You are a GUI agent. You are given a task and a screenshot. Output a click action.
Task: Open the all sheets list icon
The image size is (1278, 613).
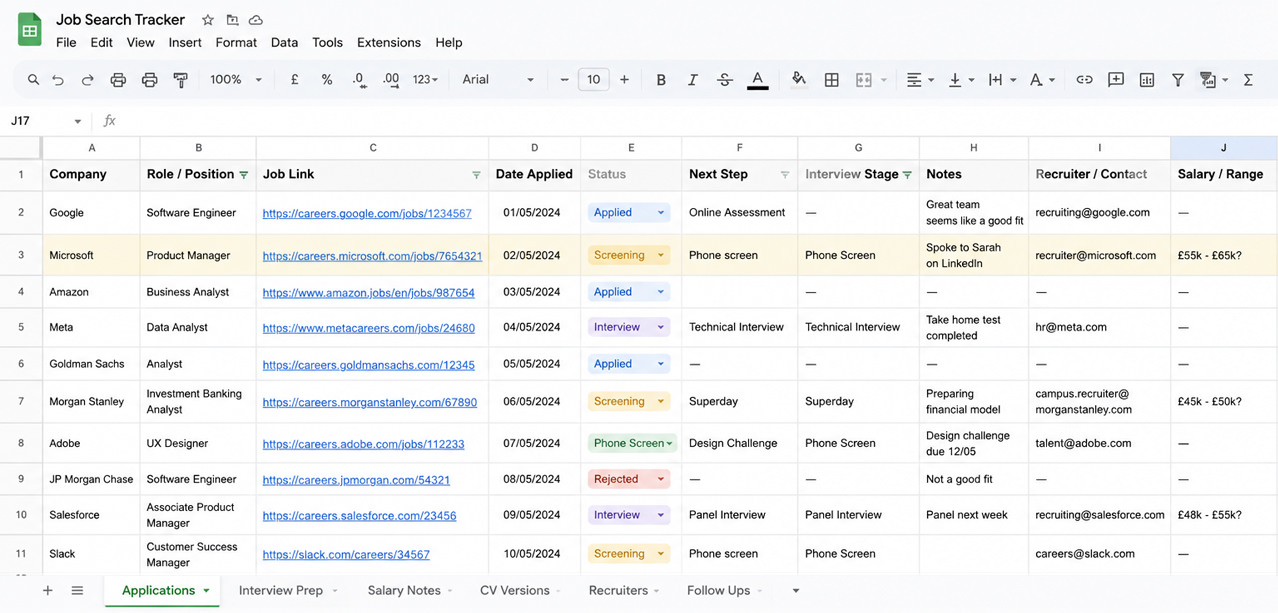pos(77,591)
